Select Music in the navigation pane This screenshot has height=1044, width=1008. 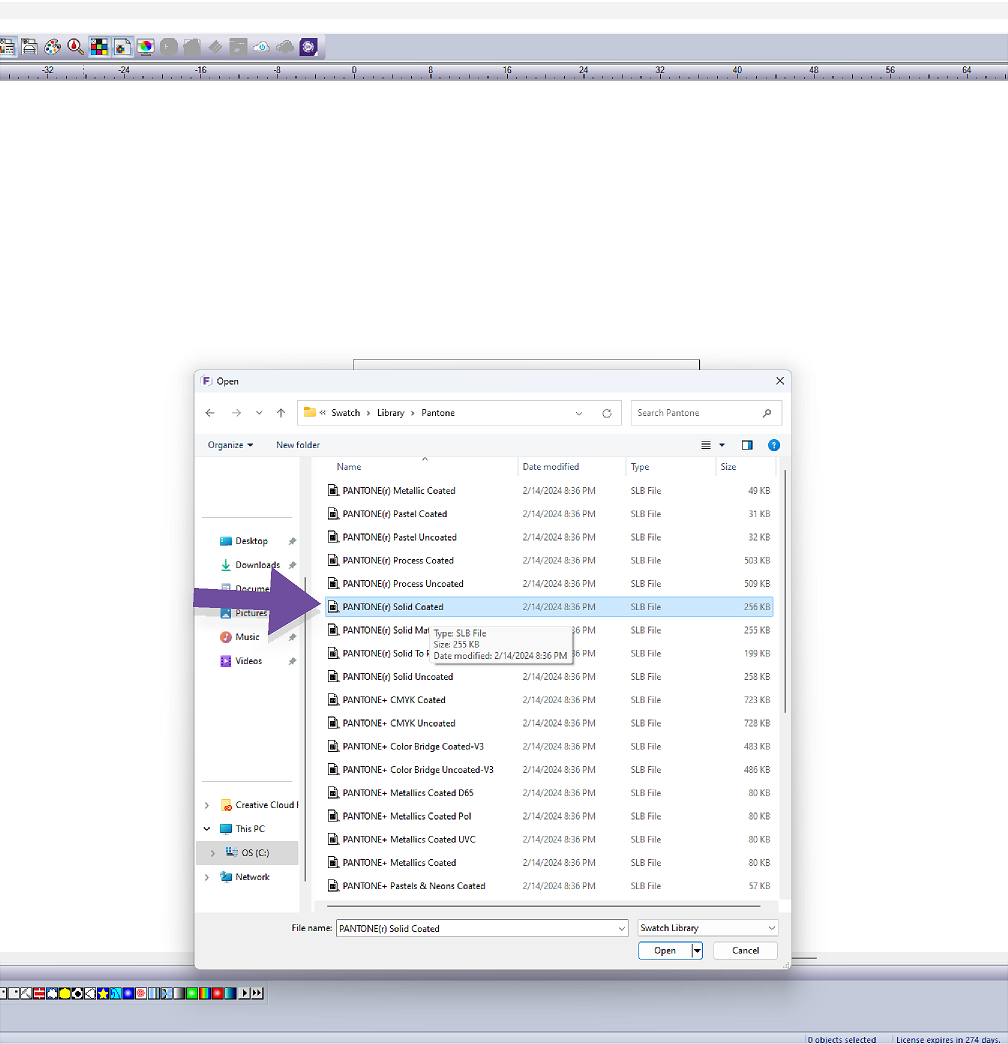click(x=247, y=637)
